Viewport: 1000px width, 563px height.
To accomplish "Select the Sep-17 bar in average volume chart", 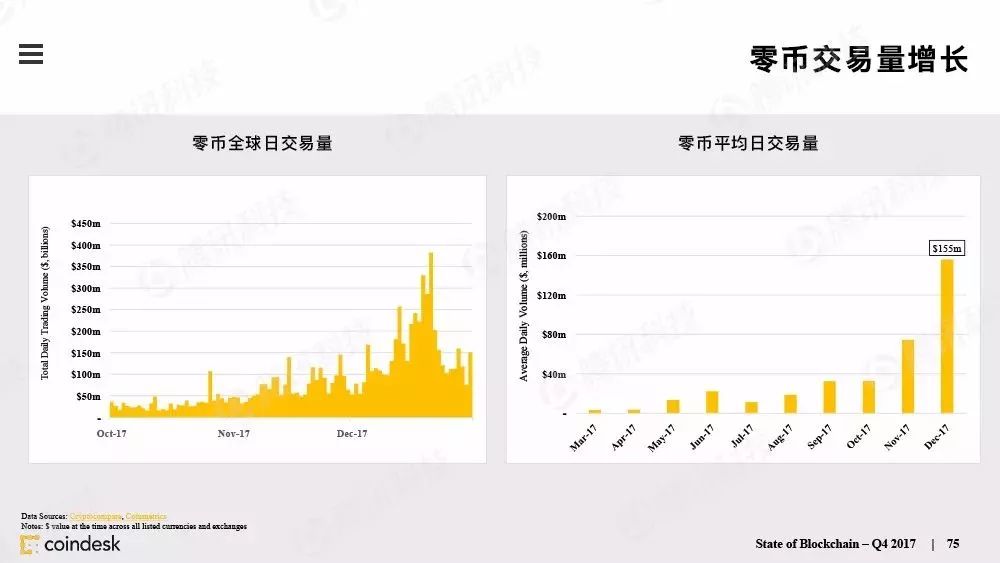I will 829,397.
